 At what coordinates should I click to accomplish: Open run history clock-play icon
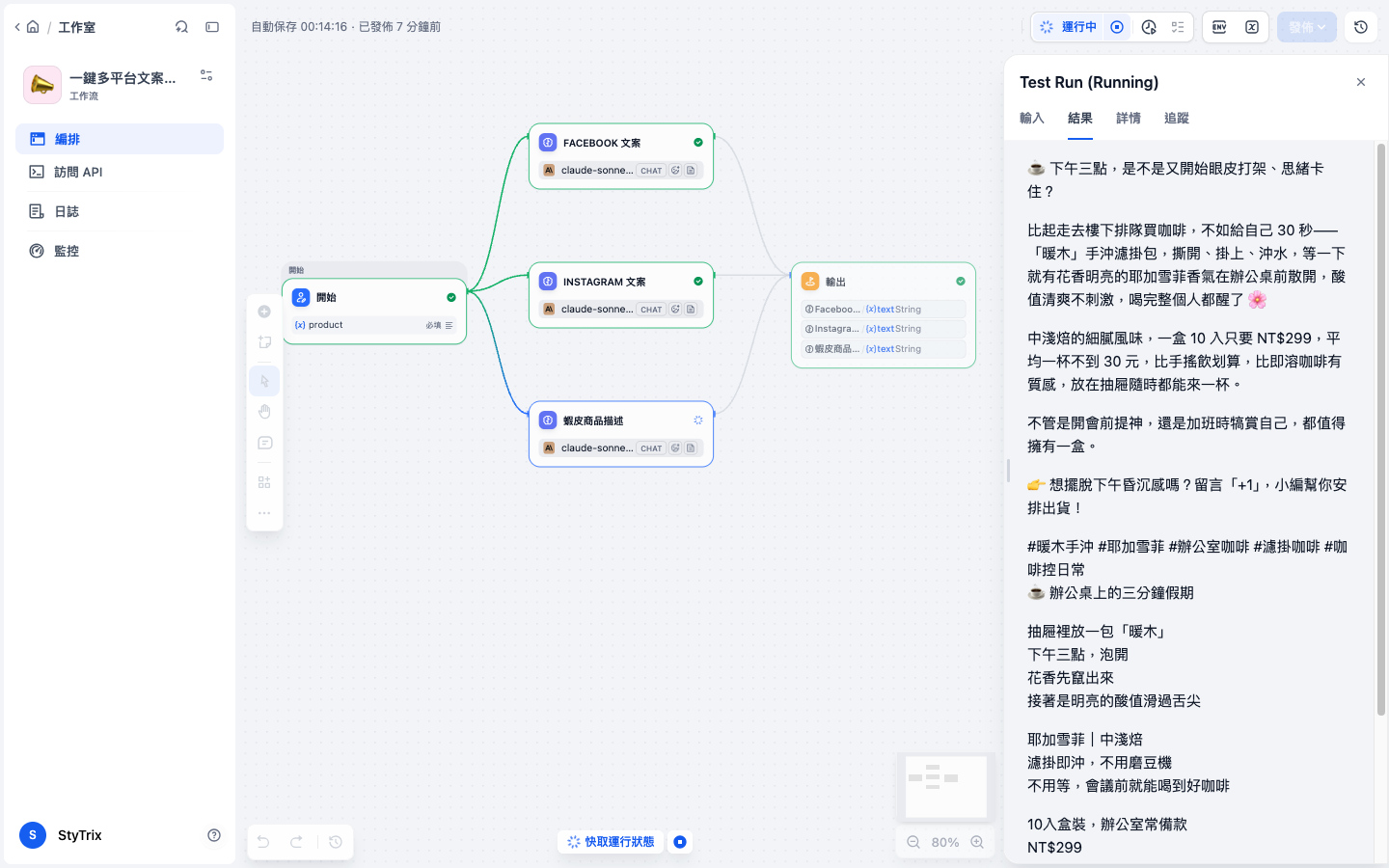pos(1149,27)
